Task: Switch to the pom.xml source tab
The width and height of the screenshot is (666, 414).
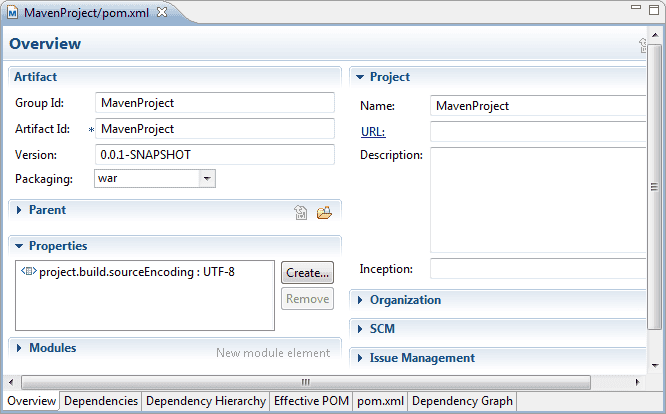Action: click(380, 401)
